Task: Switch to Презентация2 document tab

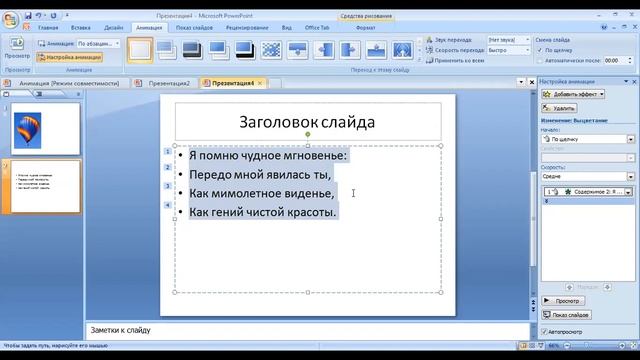Action: (165, 83)
